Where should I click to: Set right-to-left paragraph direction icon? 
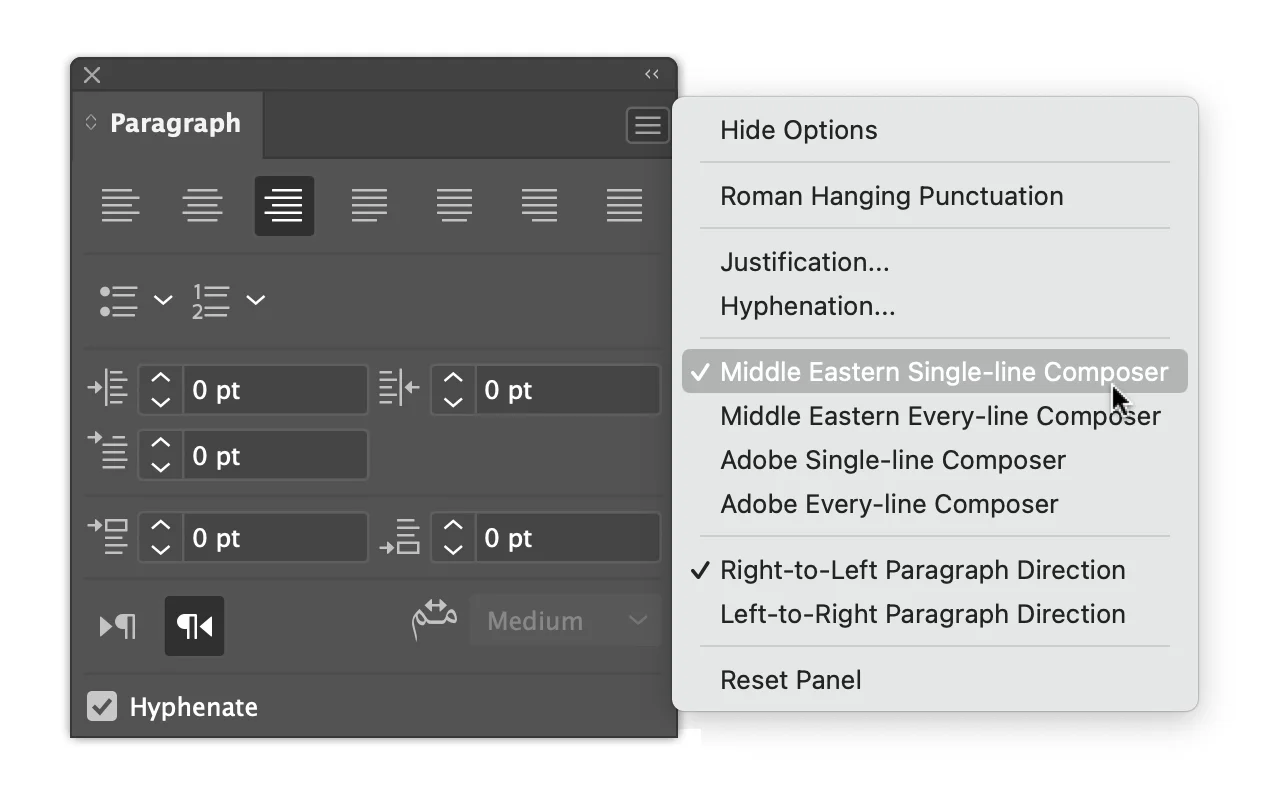(194, 626)
